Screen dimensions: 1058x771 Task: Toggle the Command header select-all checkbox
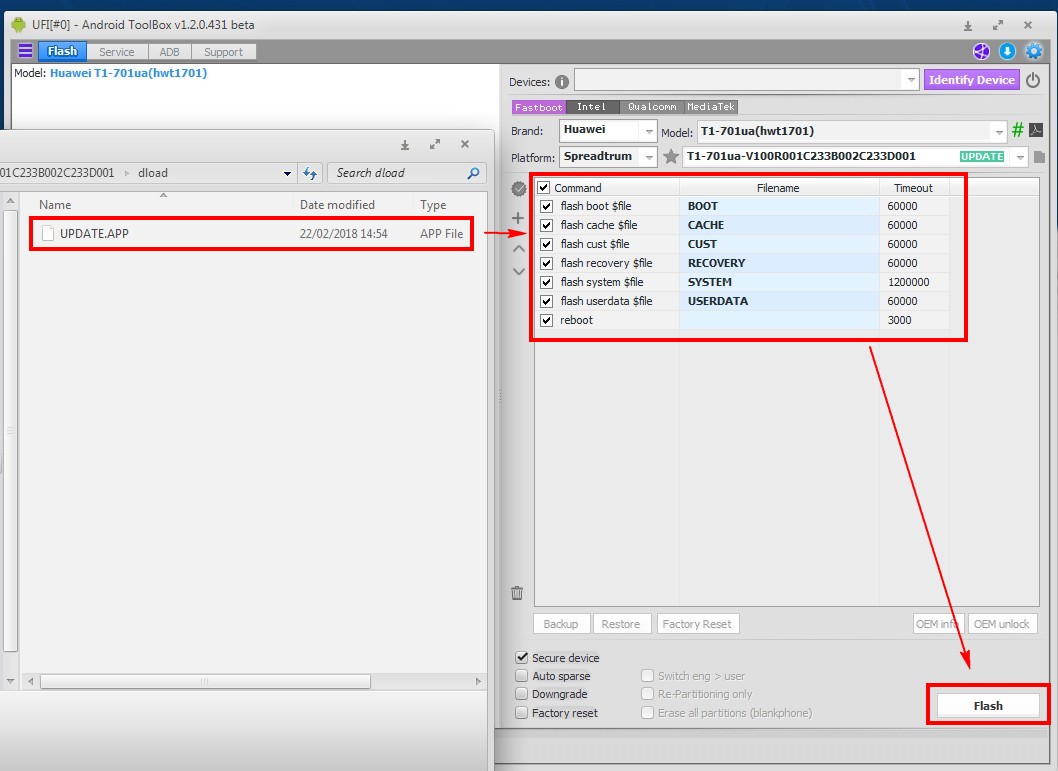(544, 188)
